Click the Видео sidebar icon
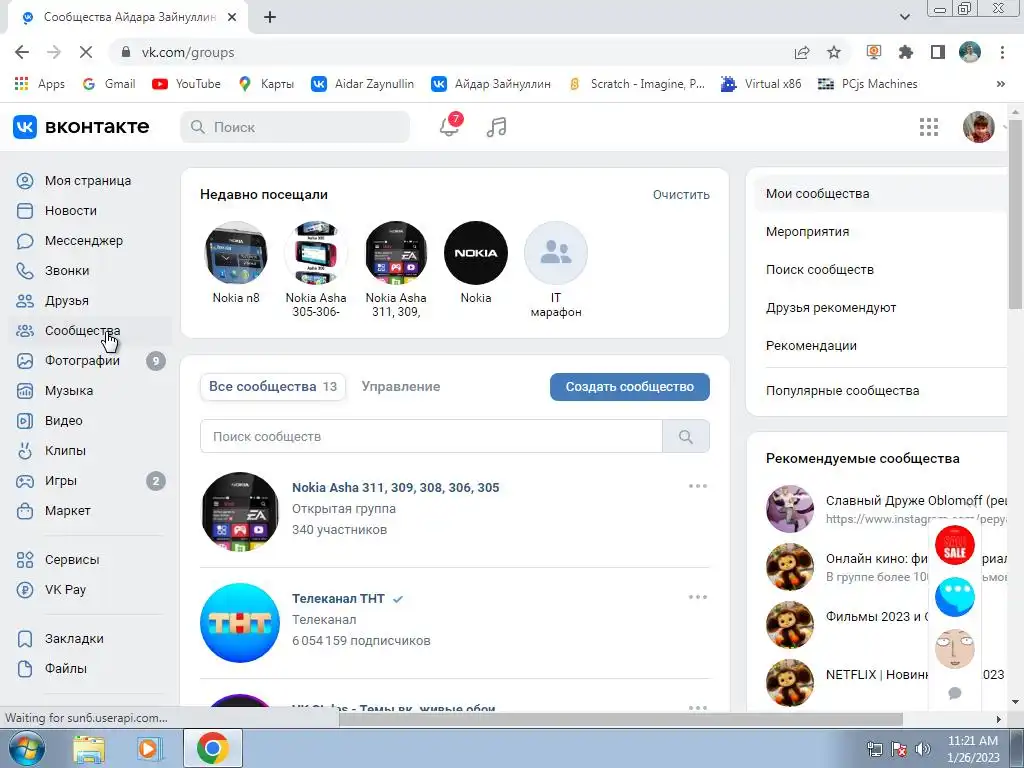The height and width of the screenshot is (768, 1024). click(25, 421)
